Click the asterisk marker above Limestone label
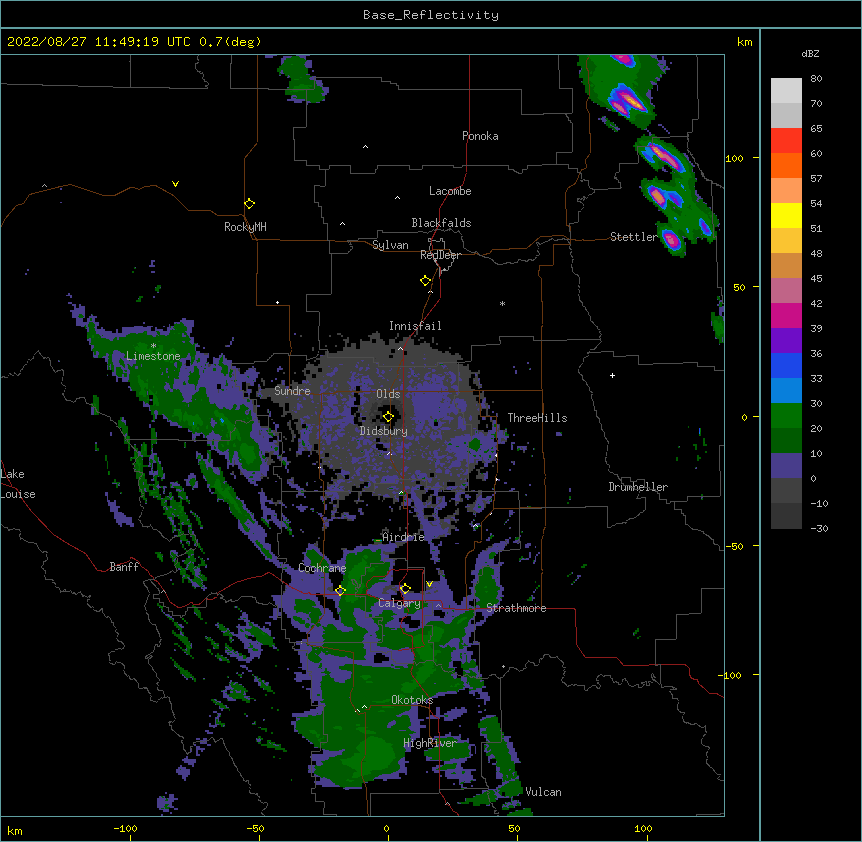The width and height of the screenshot is (862, 842). click(x=153, y=346)
